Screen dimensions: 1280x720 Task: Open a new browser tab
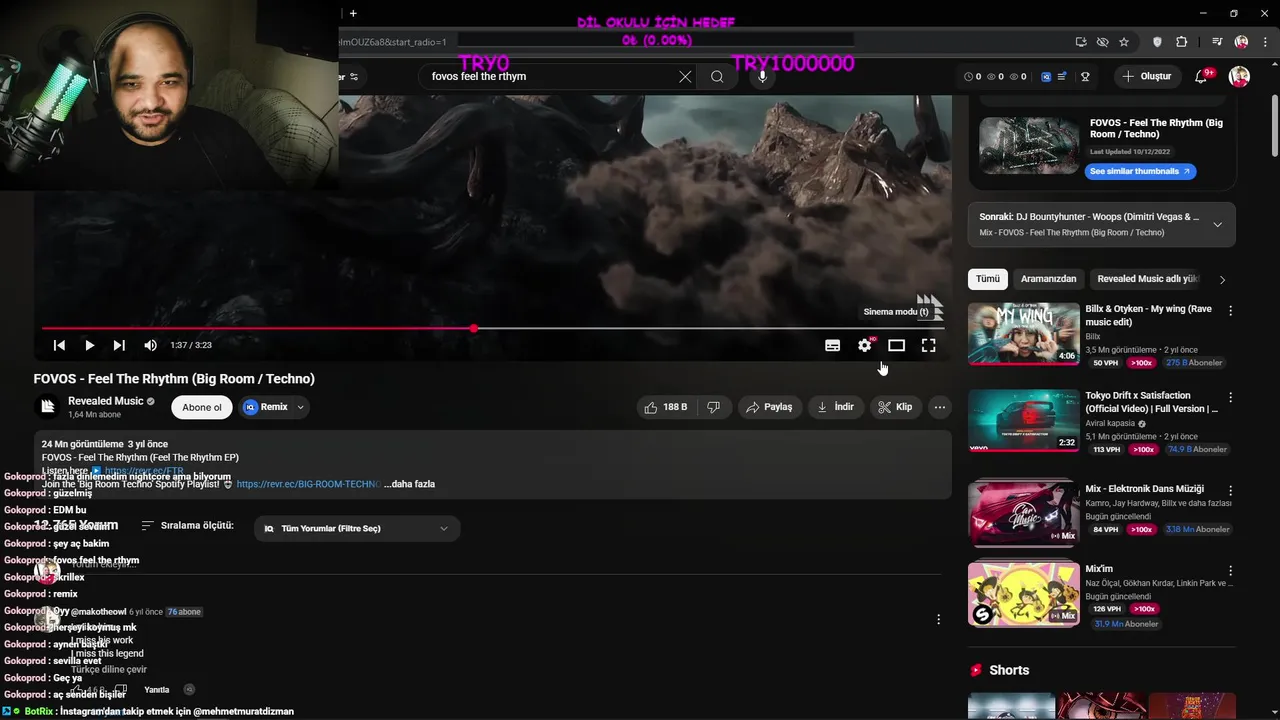353,13
